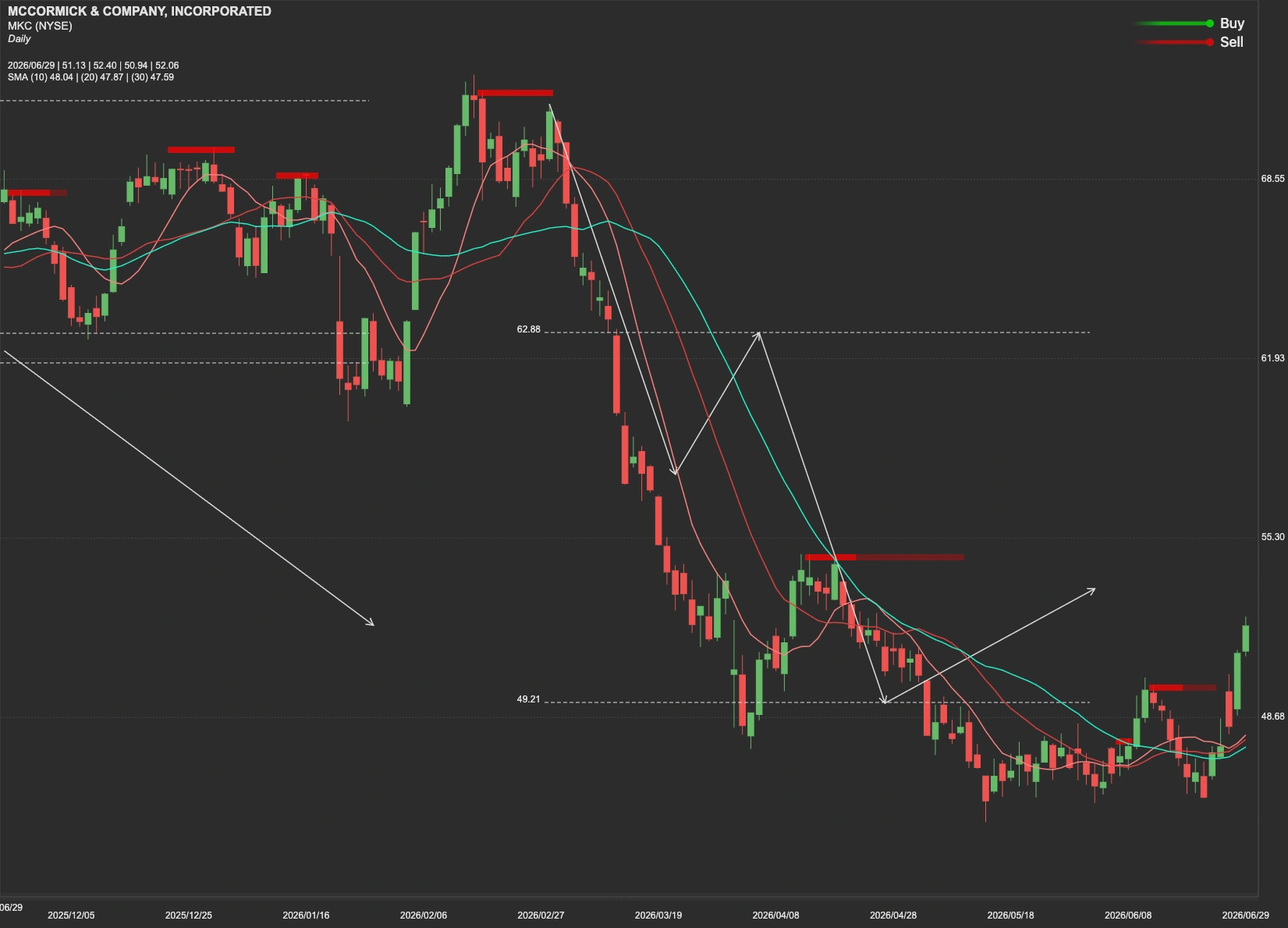Click the SMA (10) (20) (30) values line

90,77
